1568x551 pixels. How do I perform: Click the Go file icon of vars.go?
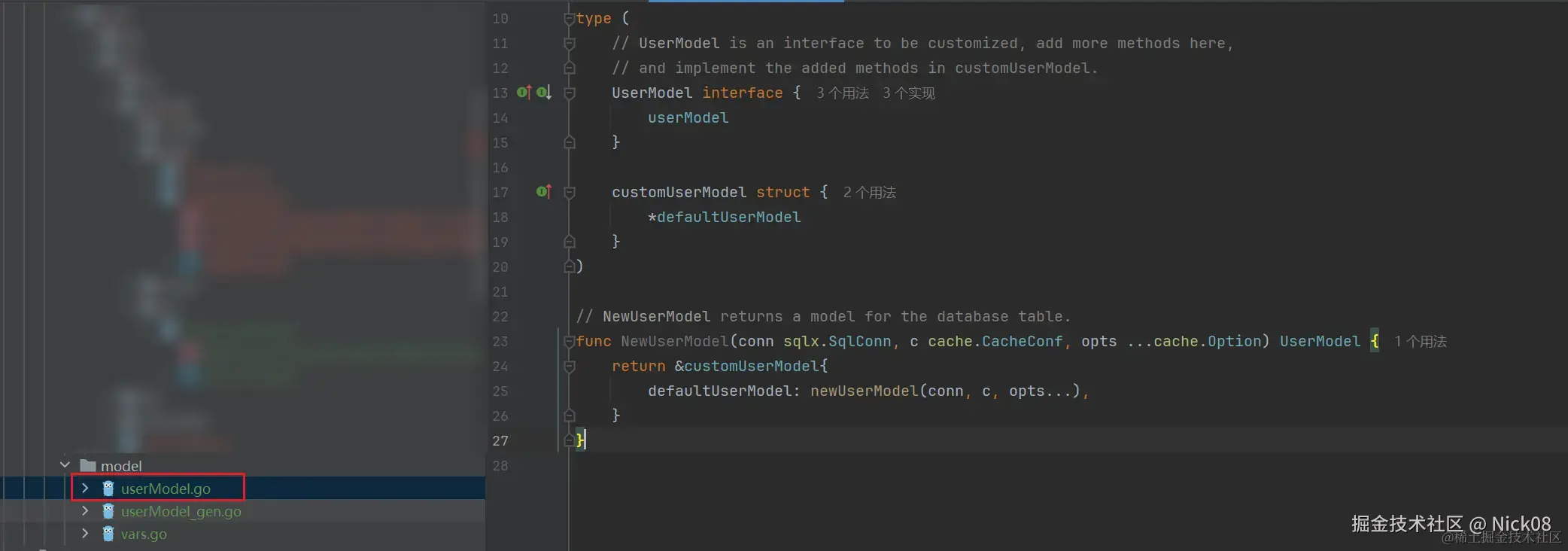[108, 534]
